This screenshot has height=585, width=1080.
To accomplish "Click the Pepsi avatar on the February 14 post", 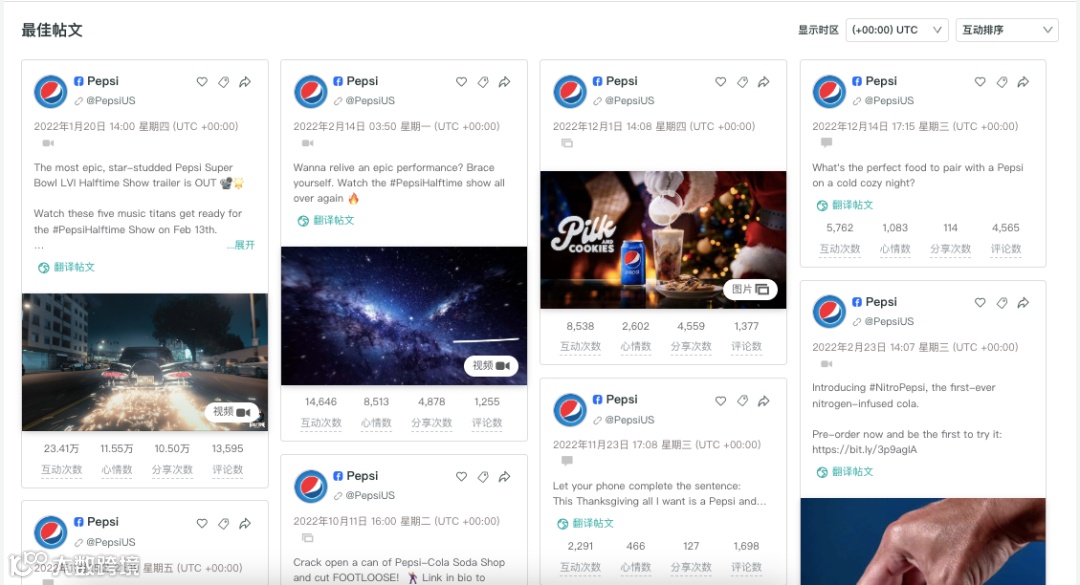I will click(311, 92).
